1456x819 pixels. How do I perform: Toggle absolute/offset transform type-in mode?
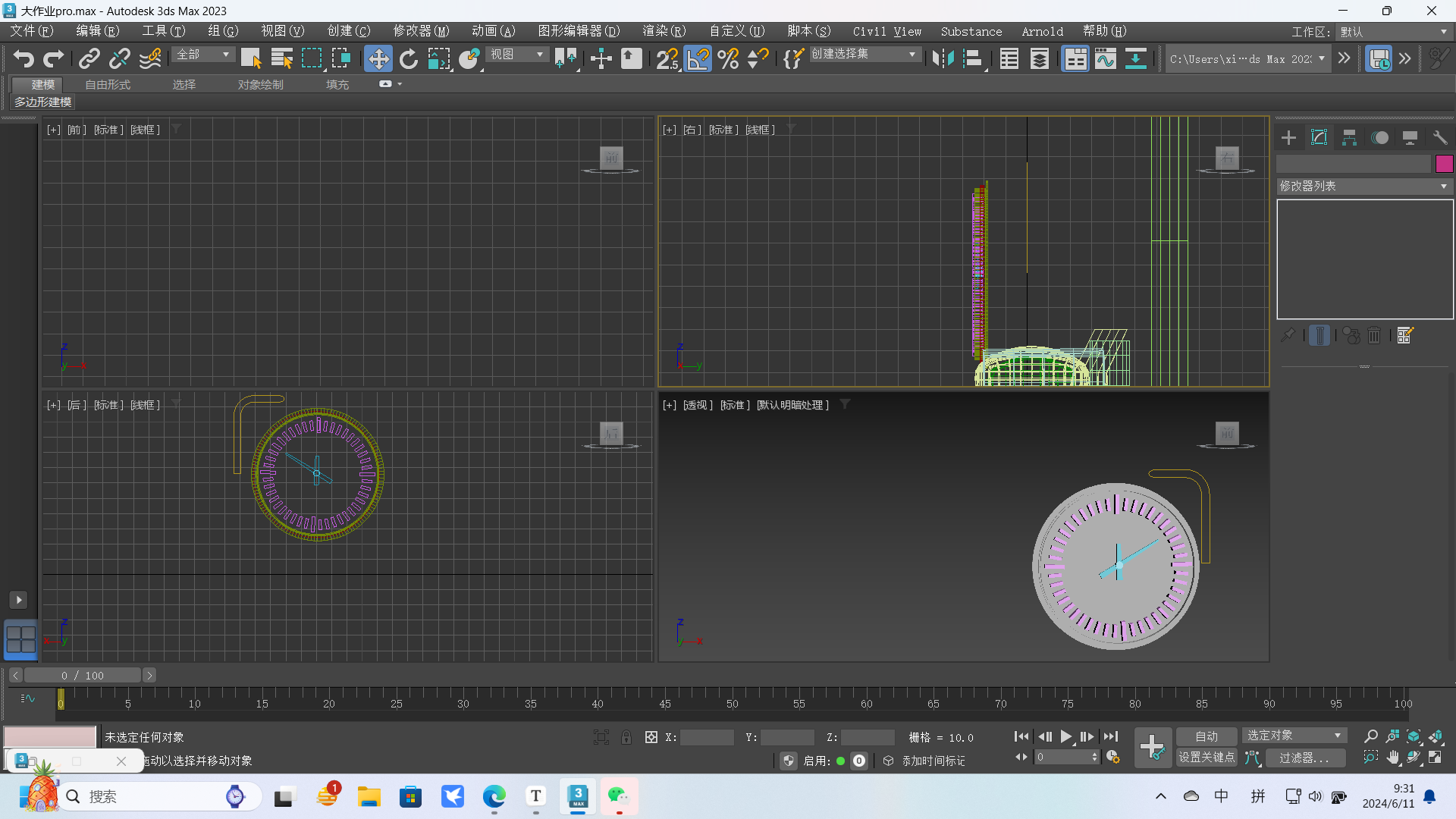point(651,737)
